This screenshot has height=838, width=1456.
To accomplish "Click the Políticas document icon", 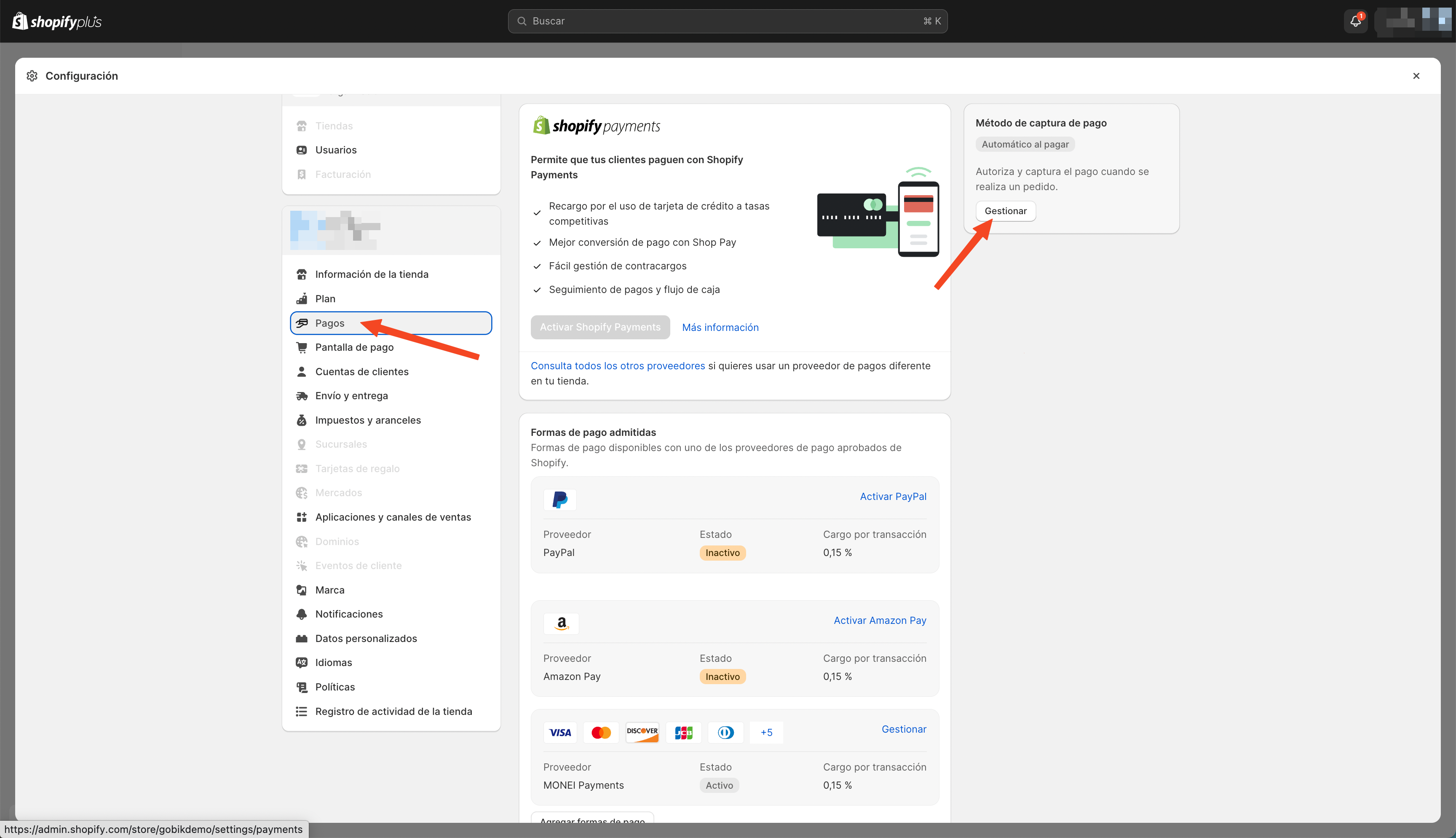I will [301, 687].
